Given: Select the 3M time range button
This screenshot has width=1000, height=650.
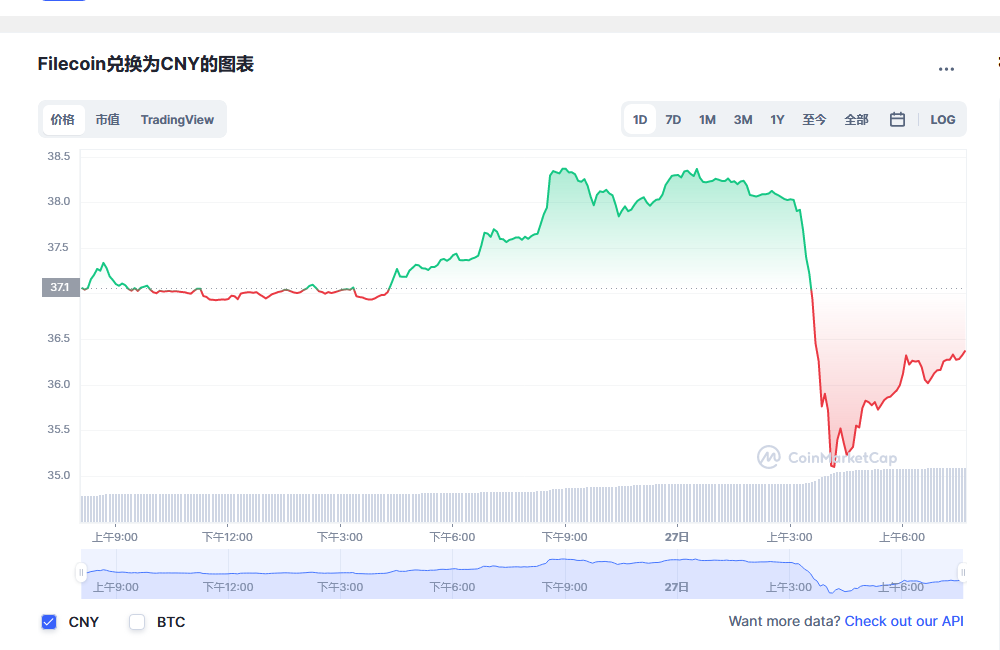Looking at the screenshot, I should tap(742, 119).
